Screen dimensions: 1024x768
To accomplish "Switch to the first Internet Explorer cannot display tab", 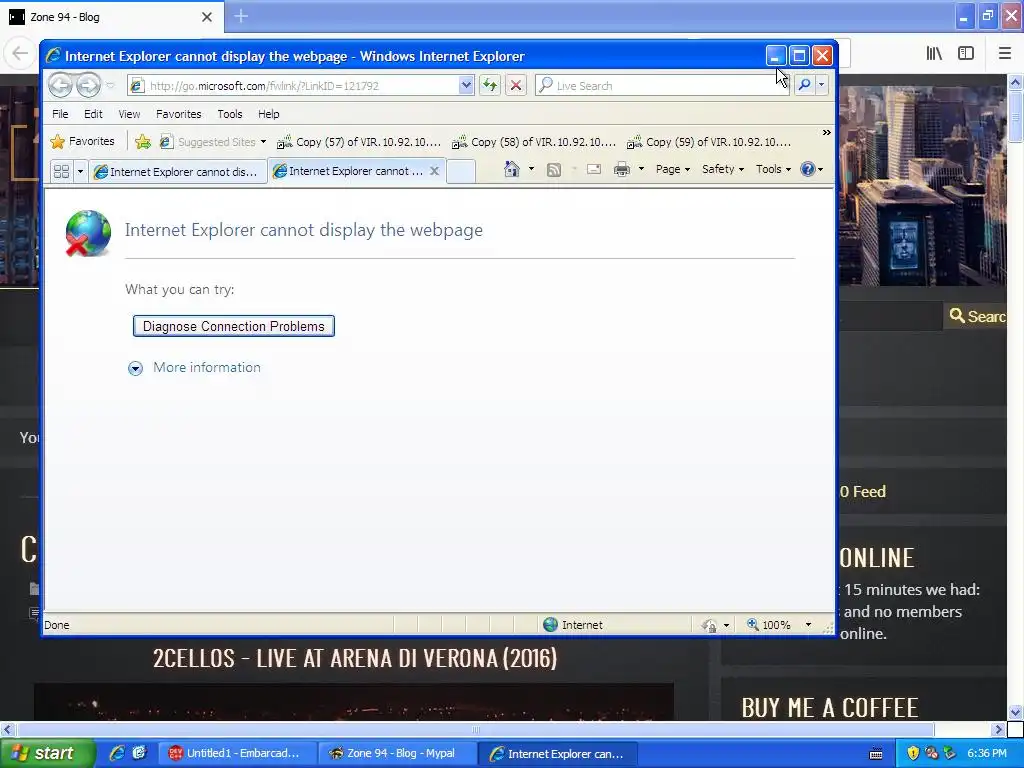I will pyautogui.click(x=178, y=172).
